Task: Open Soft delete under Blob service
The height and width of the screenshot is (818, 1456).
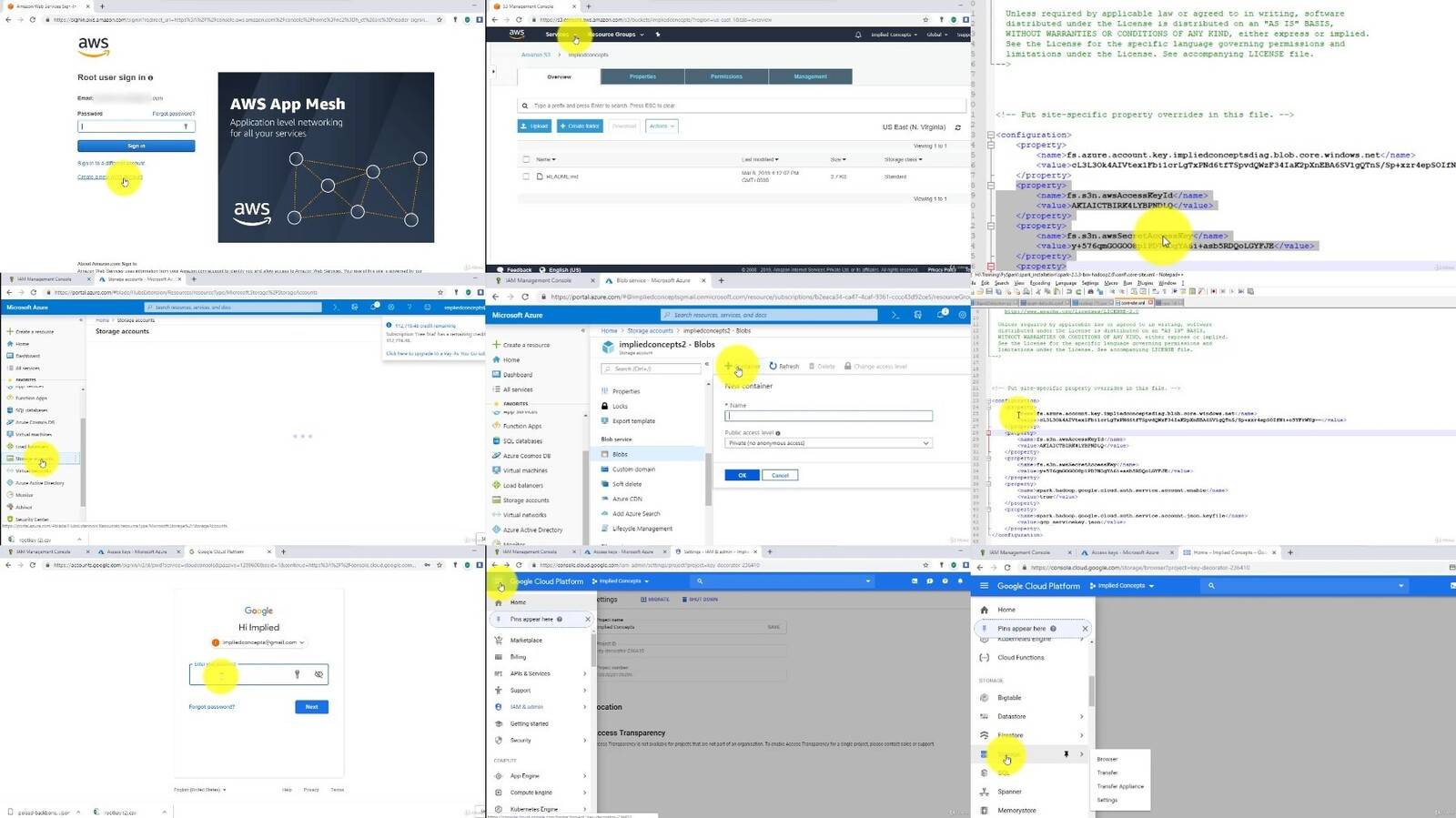Action: click(x=620, y=484)
